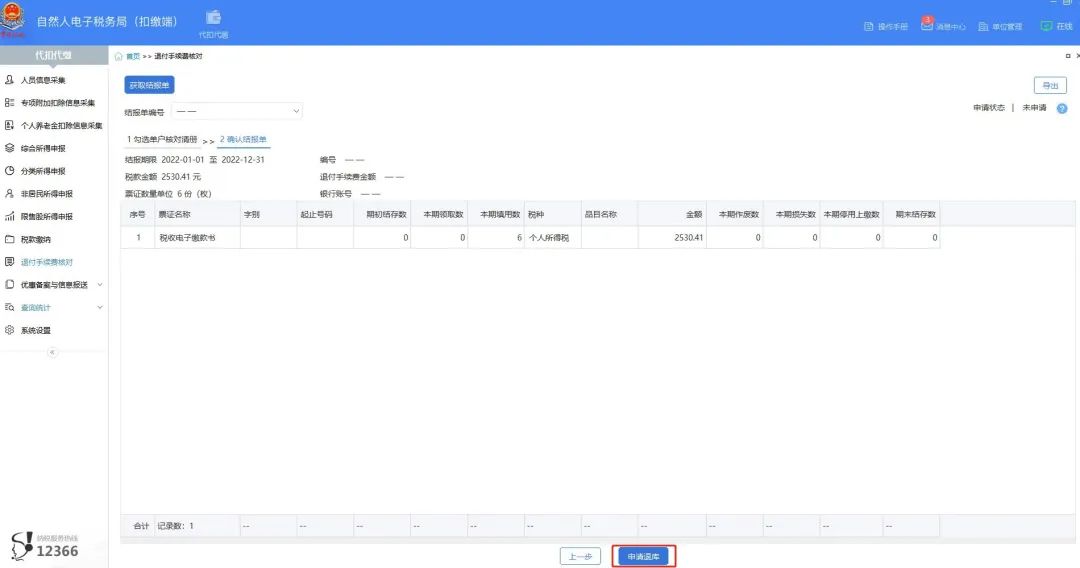
Task: Select 退付手续费核对 in the sidebar
Action: (46, 262)
